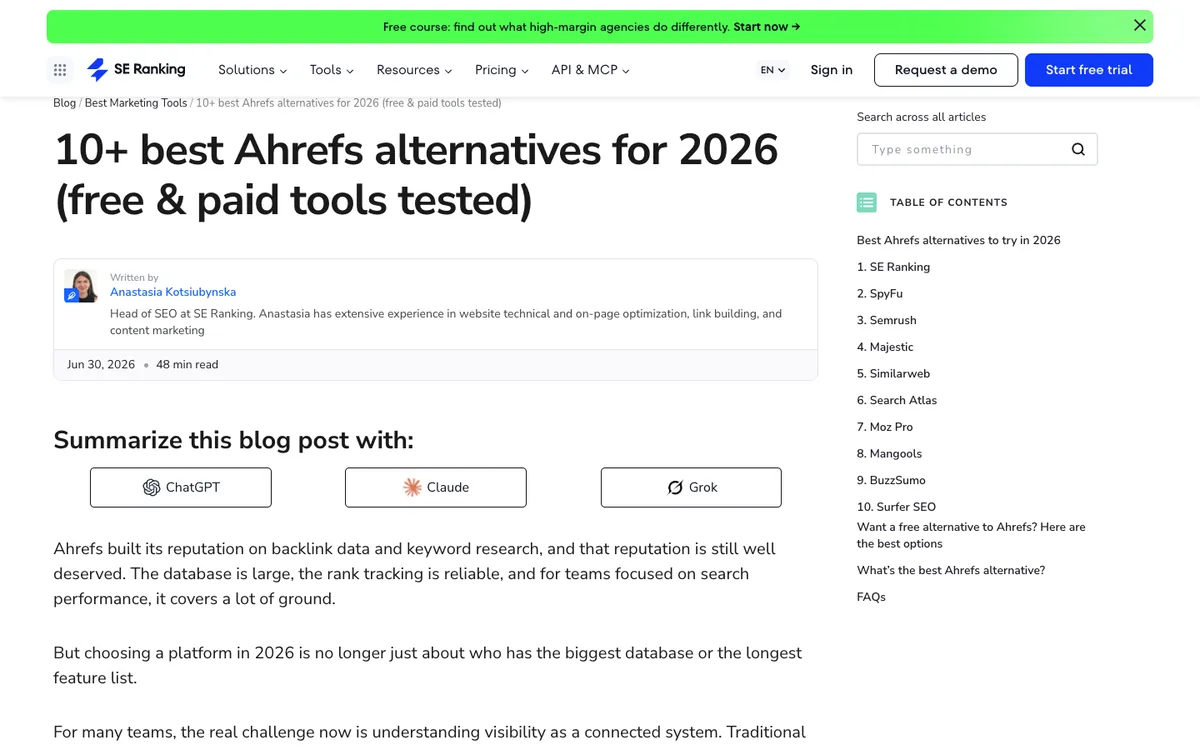Open the Best Marketing Tools breadcrumb
This screenshot has height=750, width=1200.
click(136, 103)
